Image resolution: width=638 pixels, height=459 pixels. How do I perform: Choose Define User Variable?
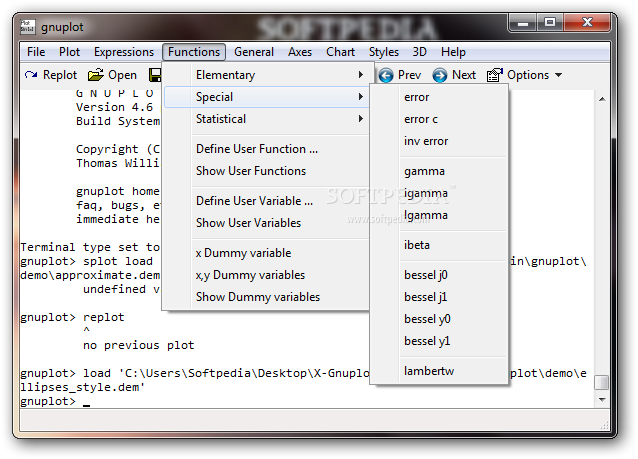pyautogui.click(x=267, y=201)
